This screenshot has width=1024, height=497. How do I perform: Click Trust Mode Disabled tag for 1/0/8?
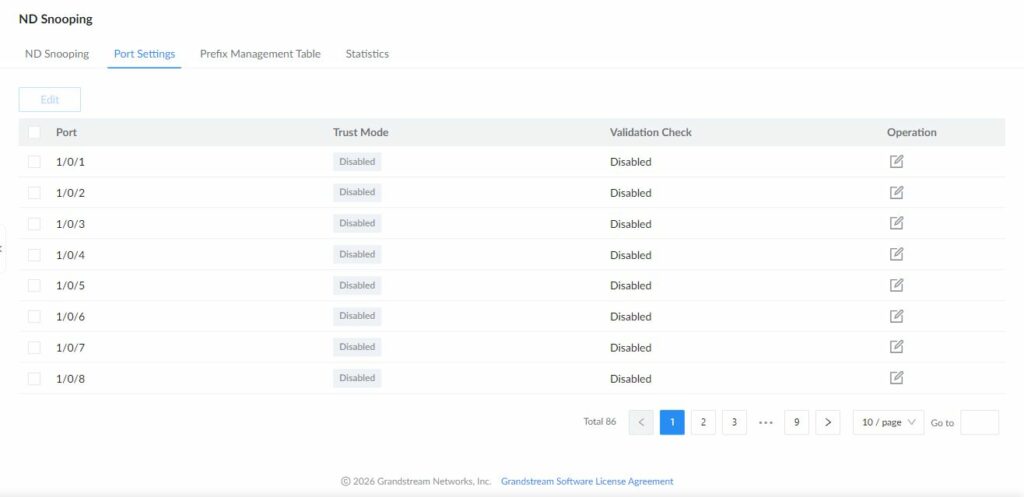click(x=357, y=377)
